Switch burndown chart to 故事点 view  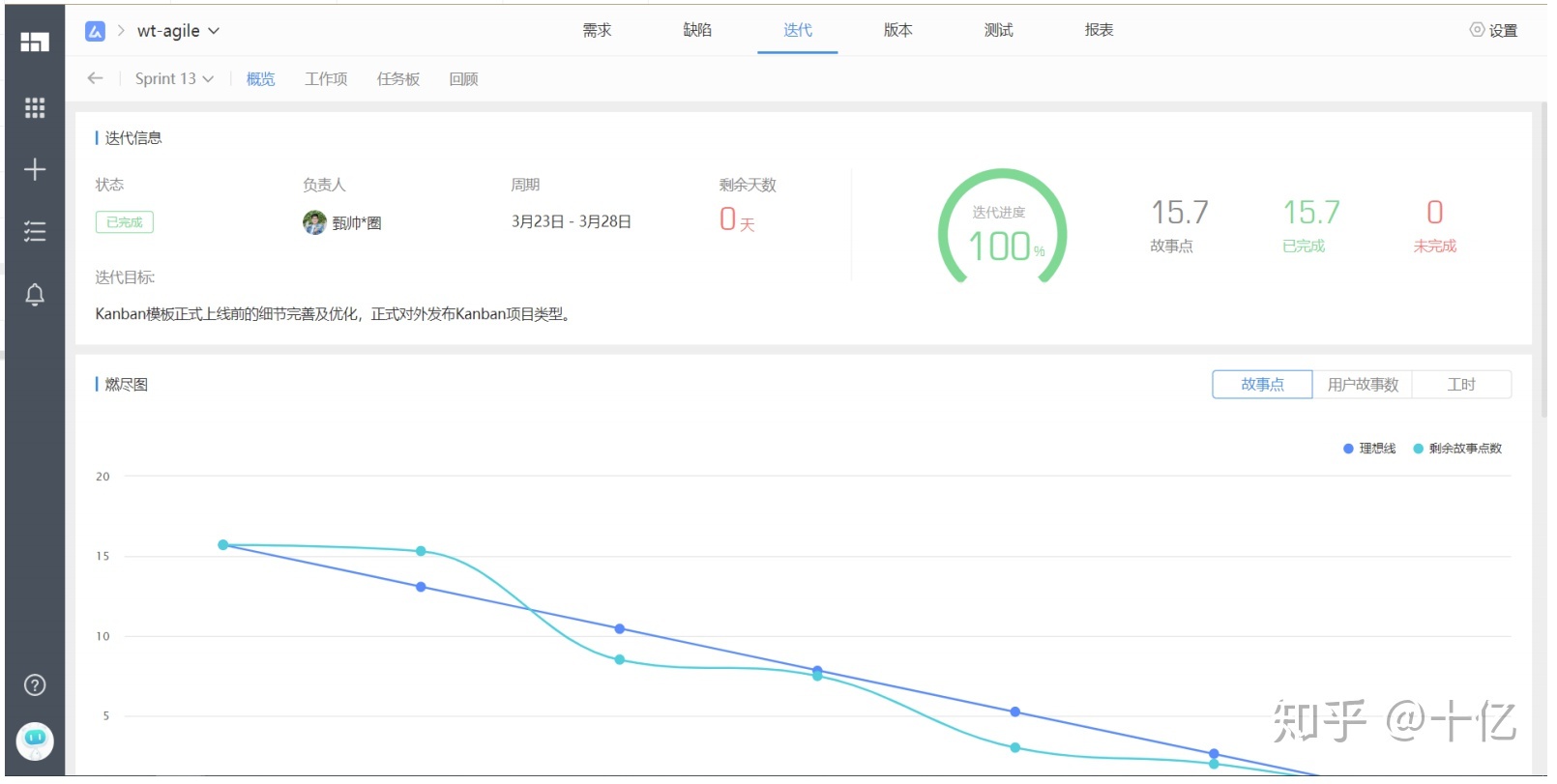click(1262, 385)
